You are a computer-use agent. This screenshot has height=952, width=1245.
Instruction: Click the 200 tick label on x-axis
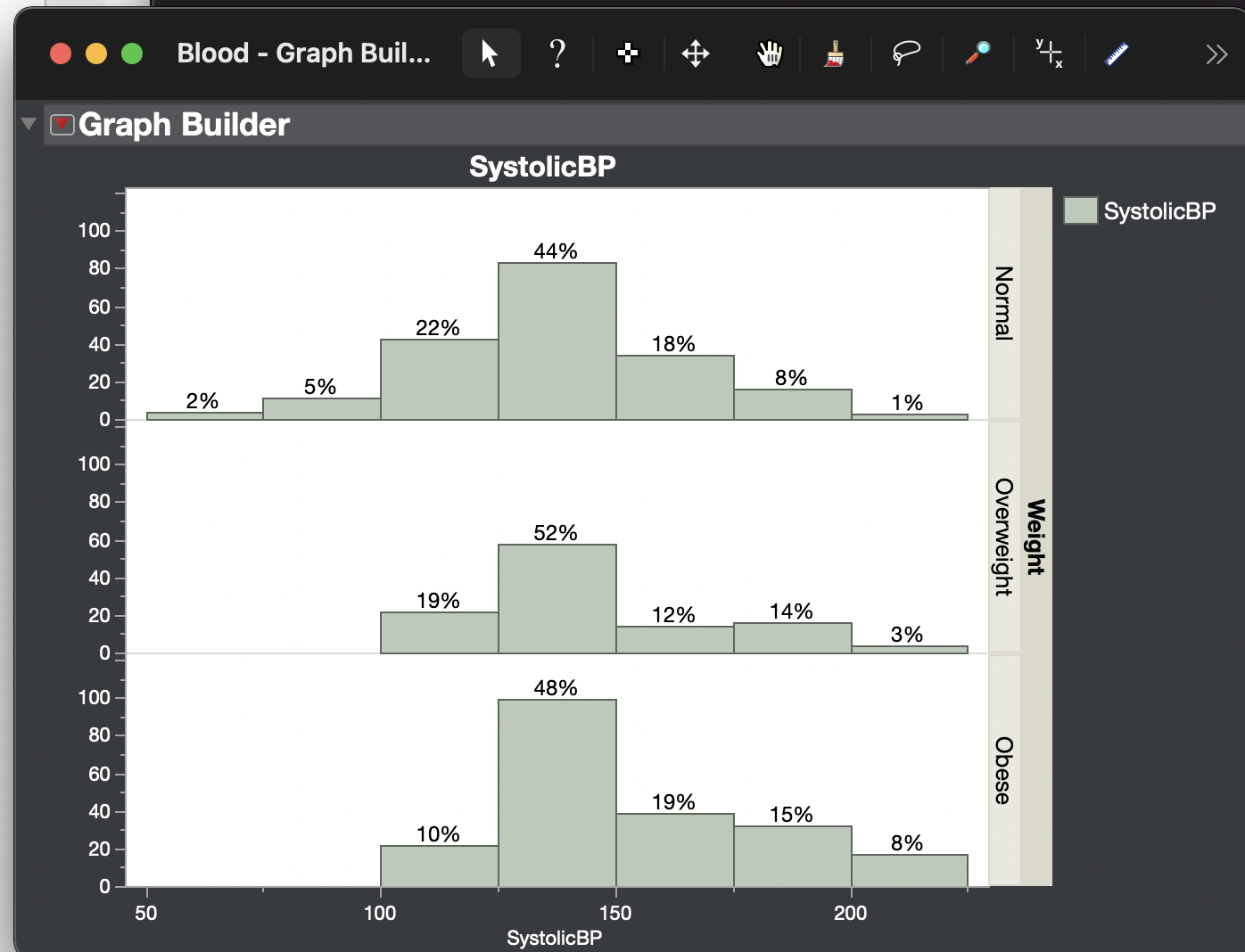(x=850, y=913)
